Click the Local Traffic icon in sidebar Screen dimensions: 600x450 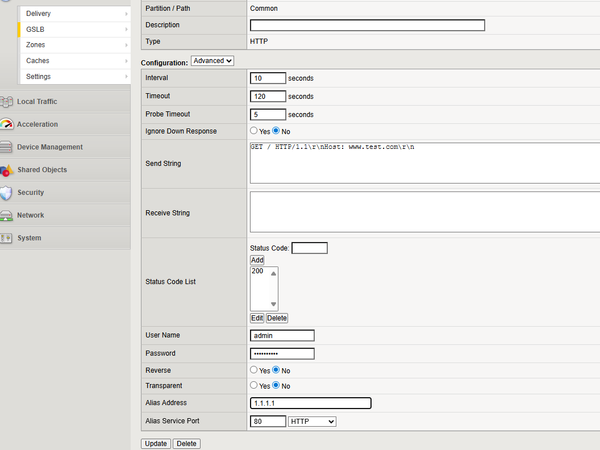coord(7,101)
